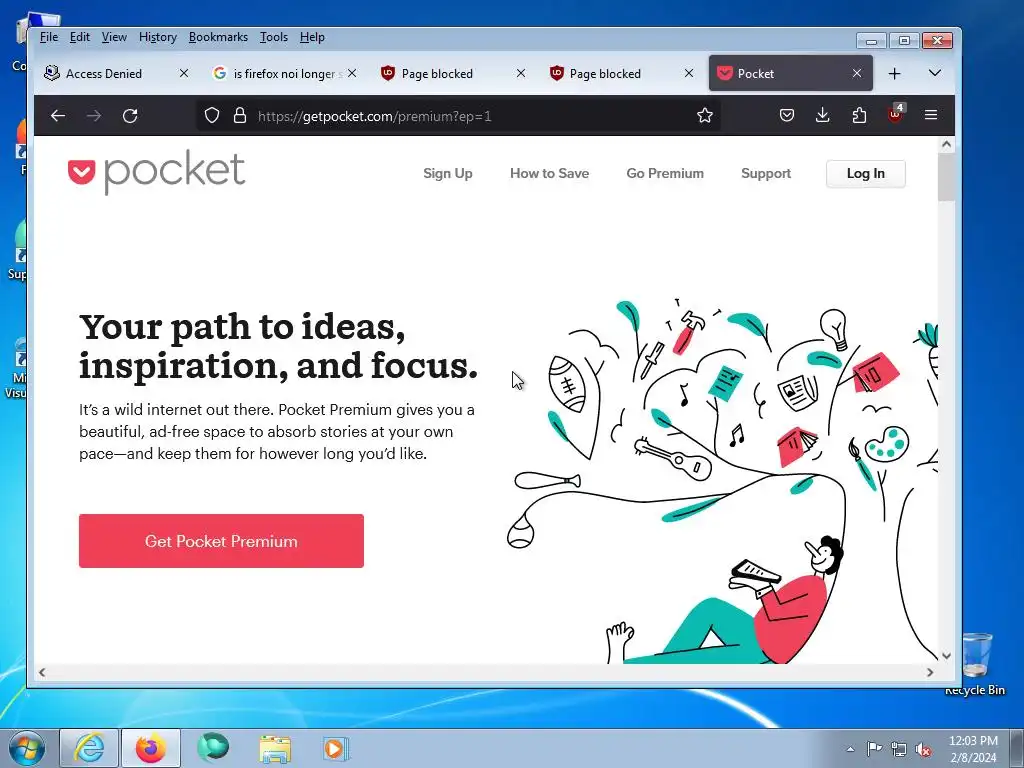Screen dimensions: 1024x768
Task: Click the Pocket logo on the page
Action: [x=157, y=172]
